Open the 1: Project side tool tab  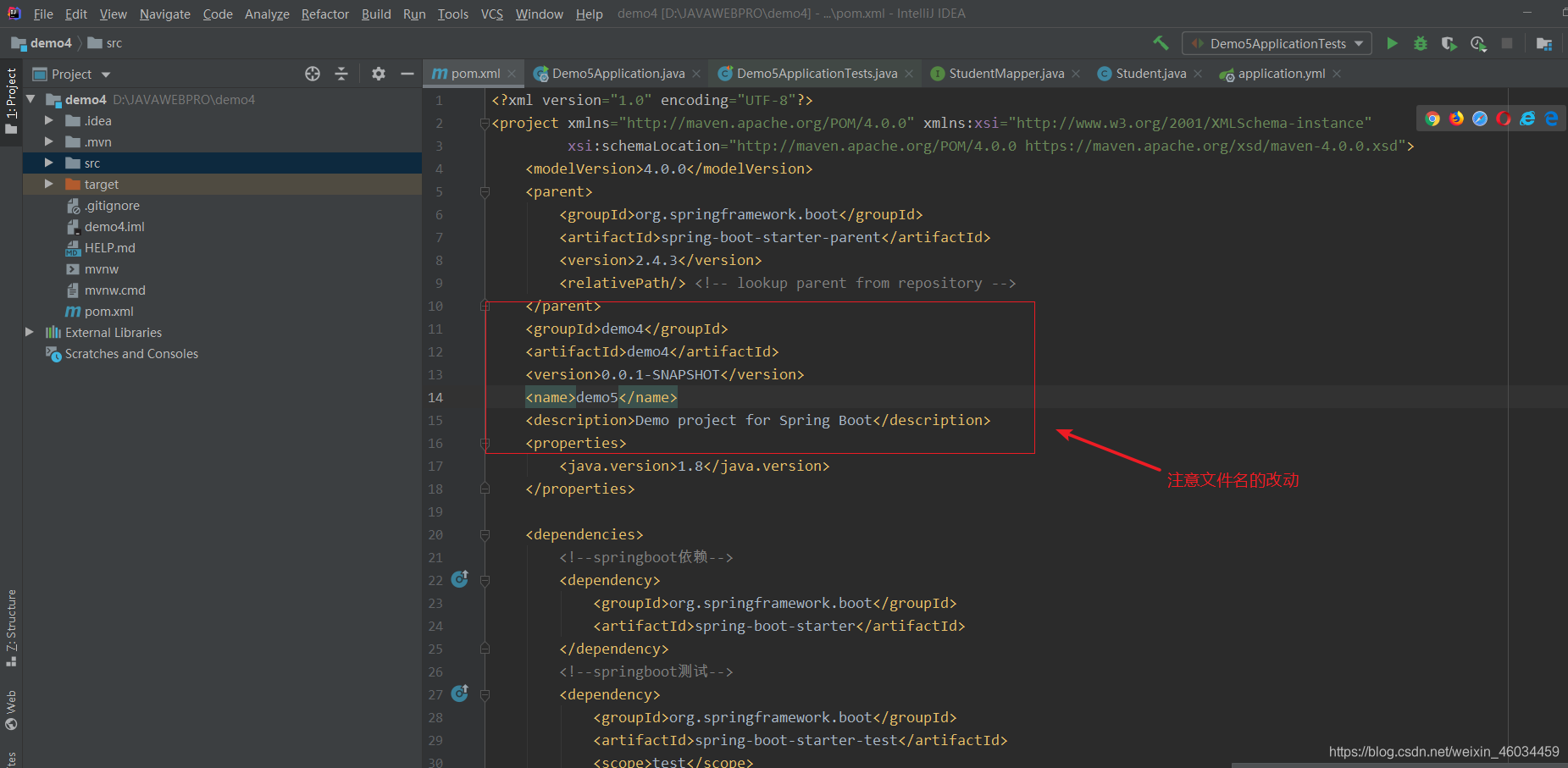[11, 101]
